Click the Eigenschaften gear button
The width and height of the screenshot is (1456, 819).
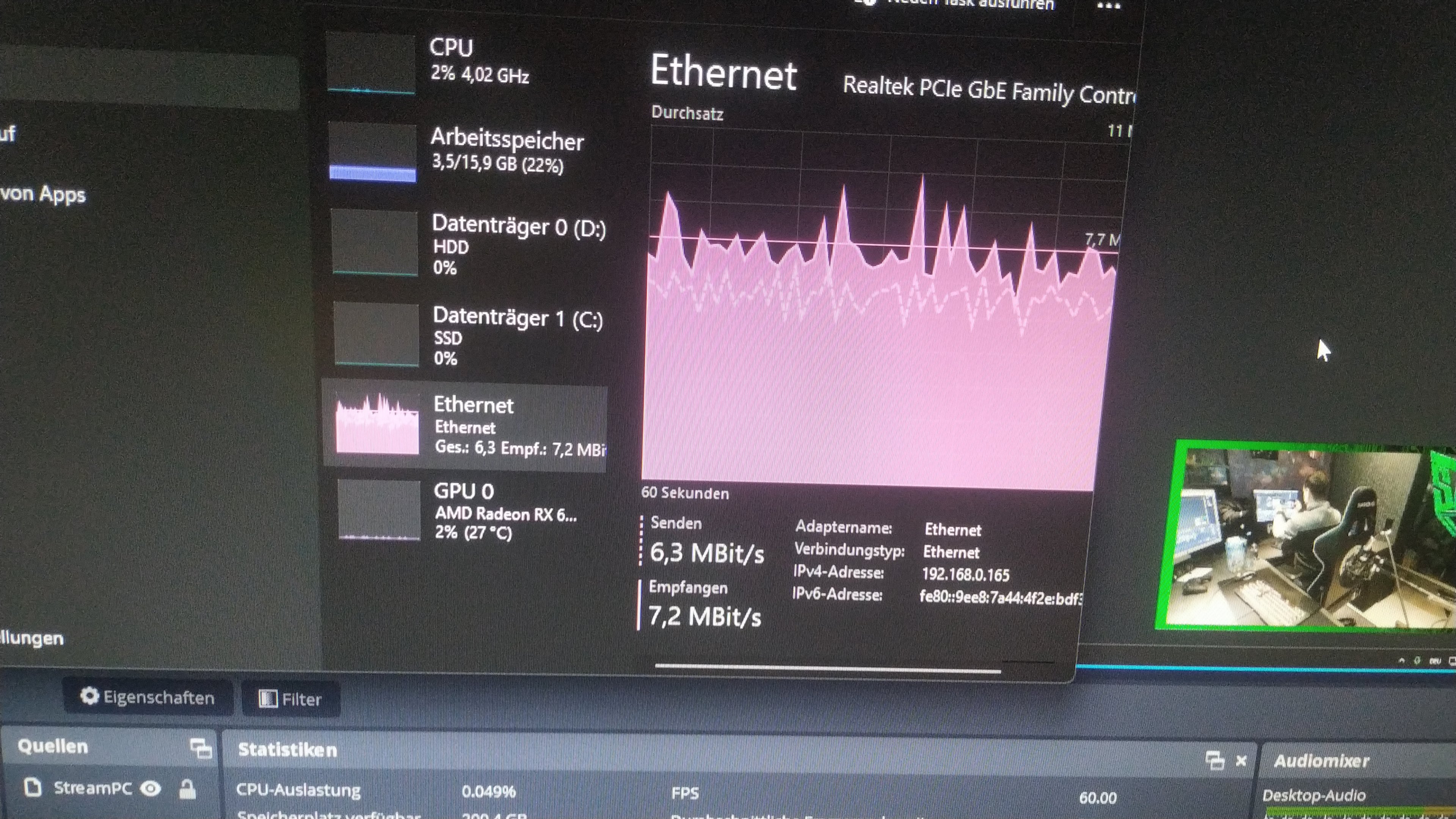(147, 698)
